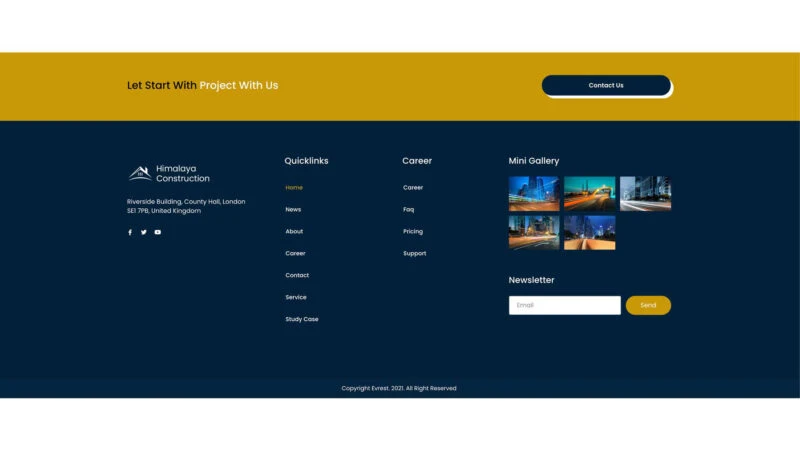
Task: Open the grey buildings light-trail thumbnail
Action: [x=645, y=193]
